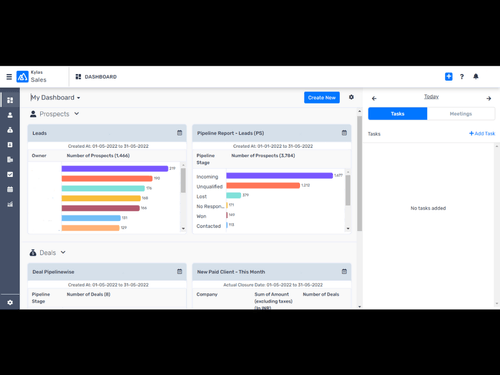500x375 pixels.
Task: Click main dashboard vertical scrollbar
Action: coord(359,173)
